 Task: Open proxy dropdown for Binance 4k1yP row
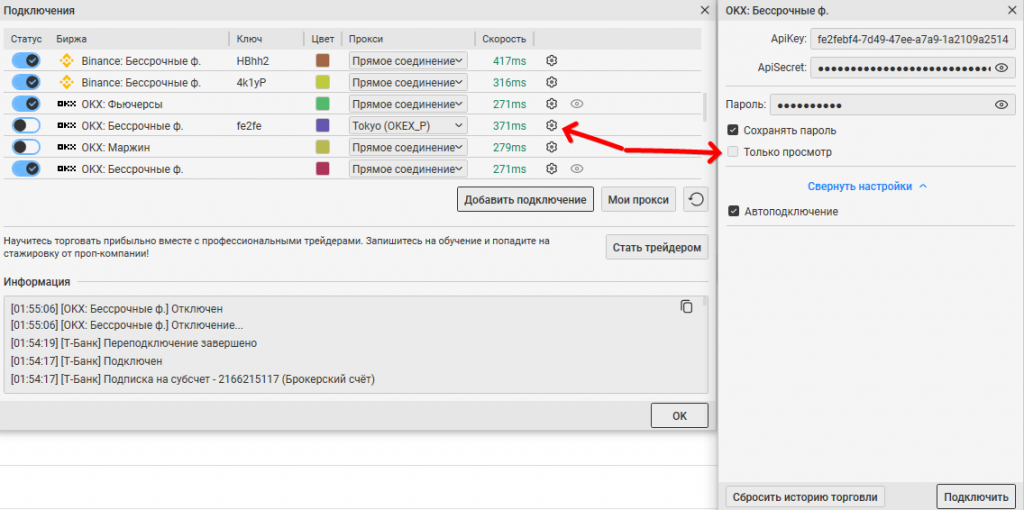[x=408, y=82]
